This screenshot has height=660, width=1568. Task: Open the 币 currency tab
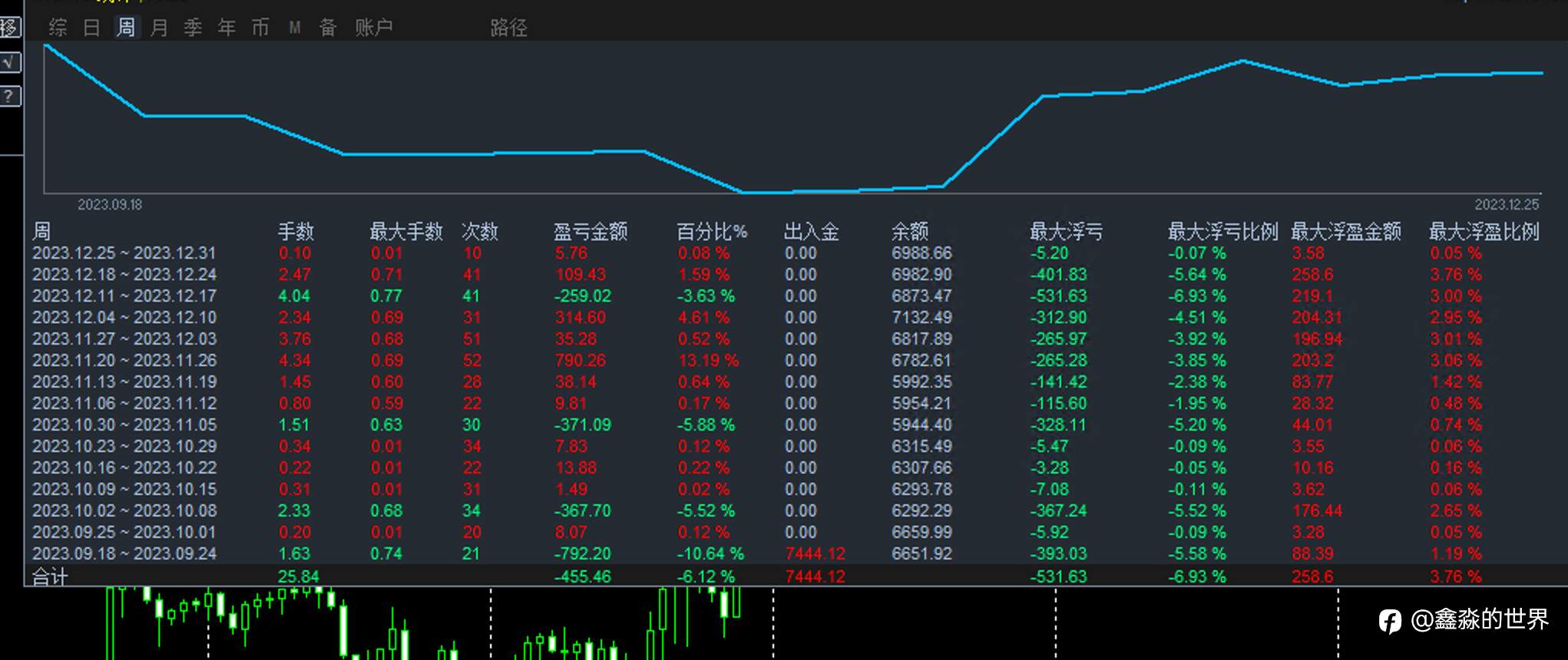260,28
